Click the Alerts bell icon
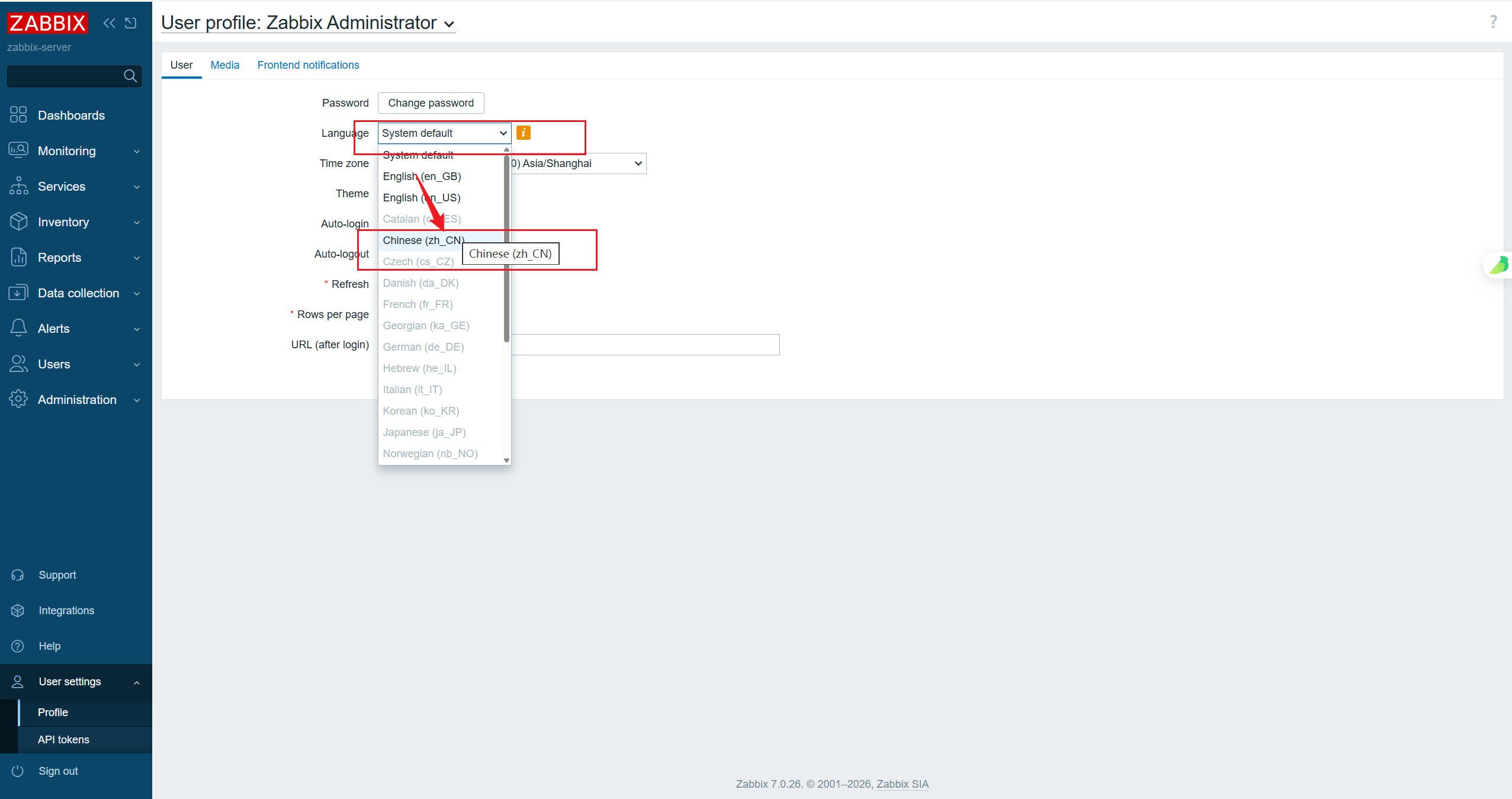1512x799 pixels. coord(18,328)
